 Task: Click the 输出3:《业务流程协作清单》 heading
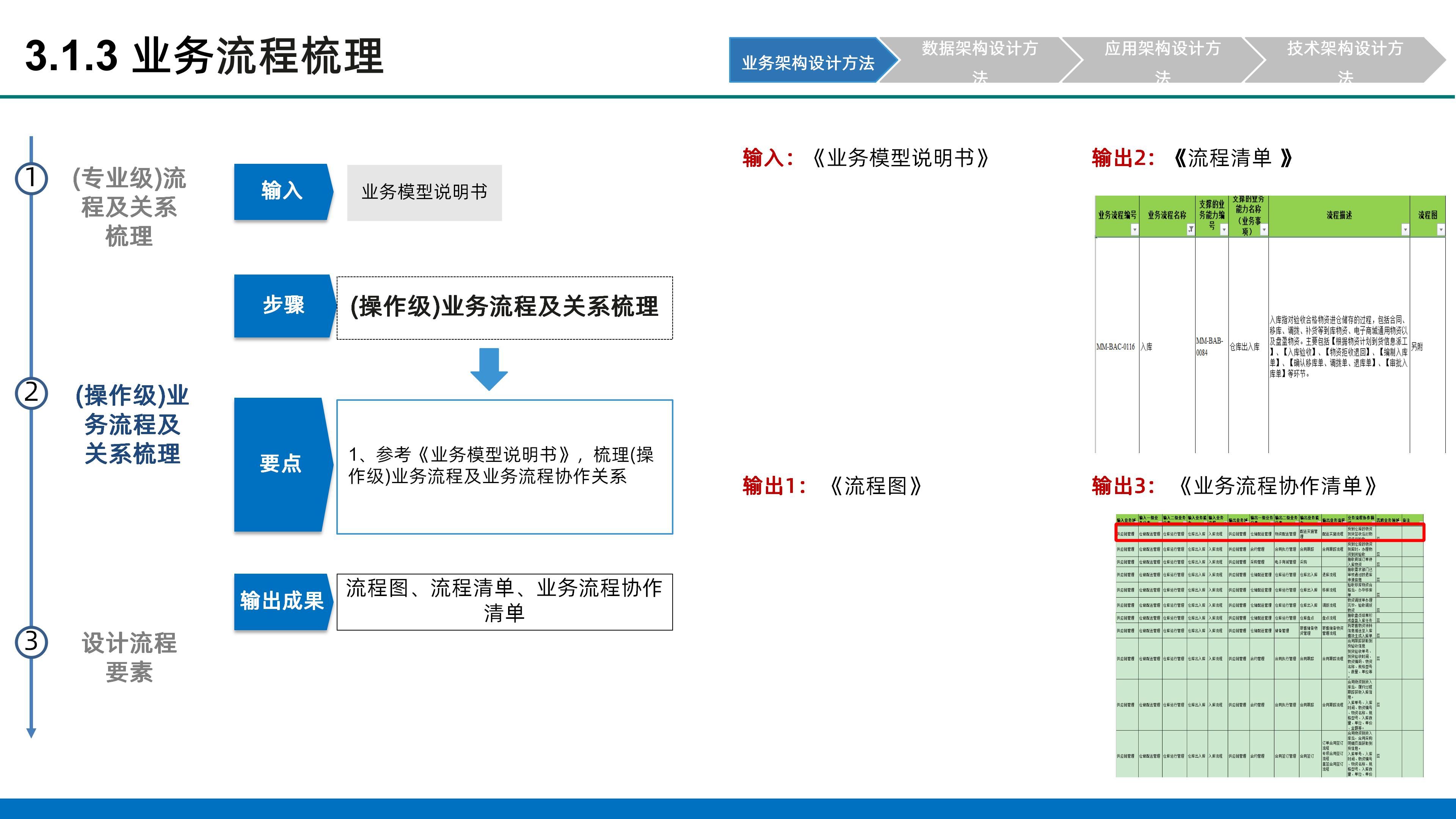[1235, 485]
